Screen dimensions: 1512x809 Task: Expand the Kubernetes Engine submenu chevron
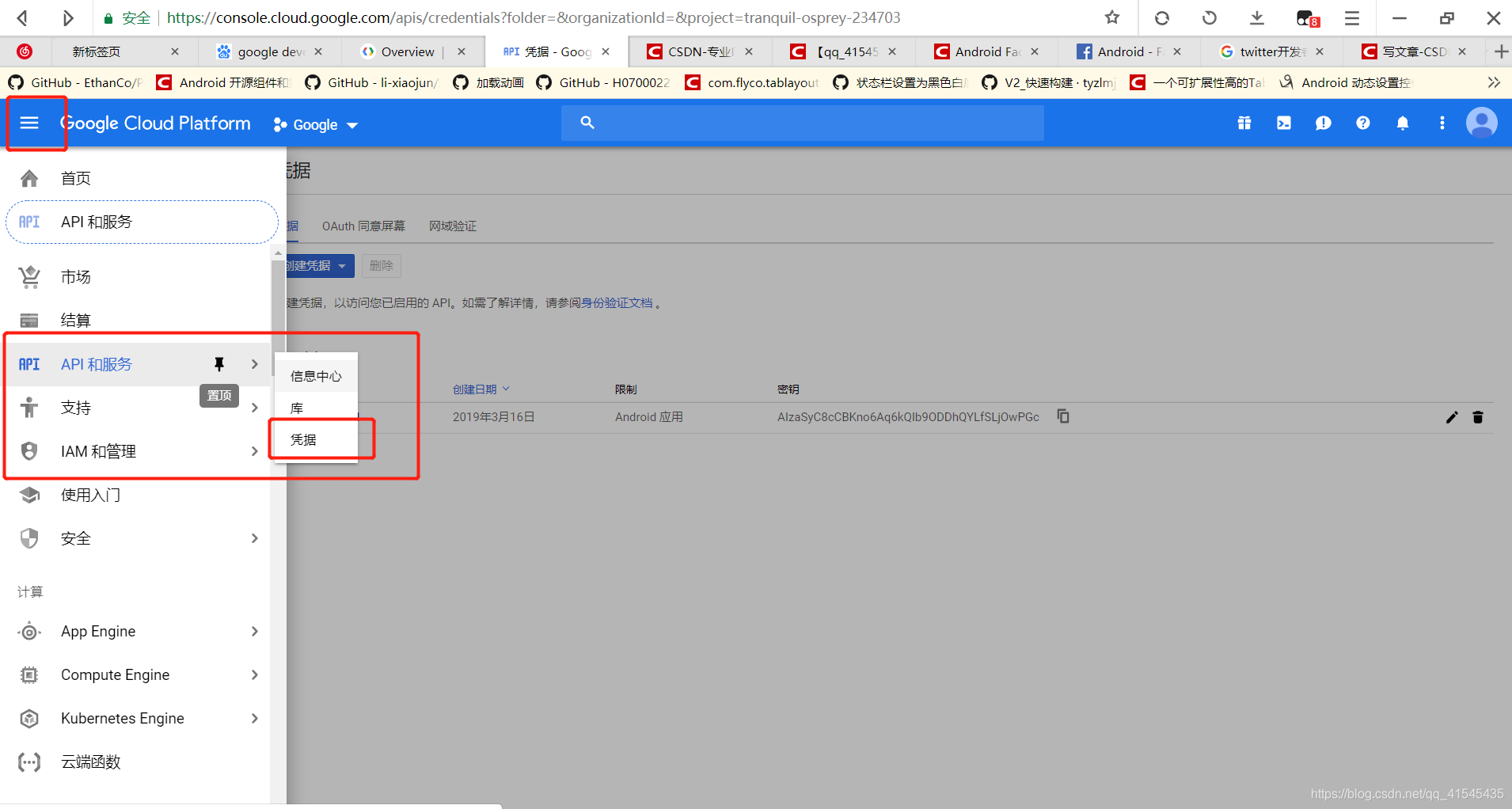[x=254, y=718]
